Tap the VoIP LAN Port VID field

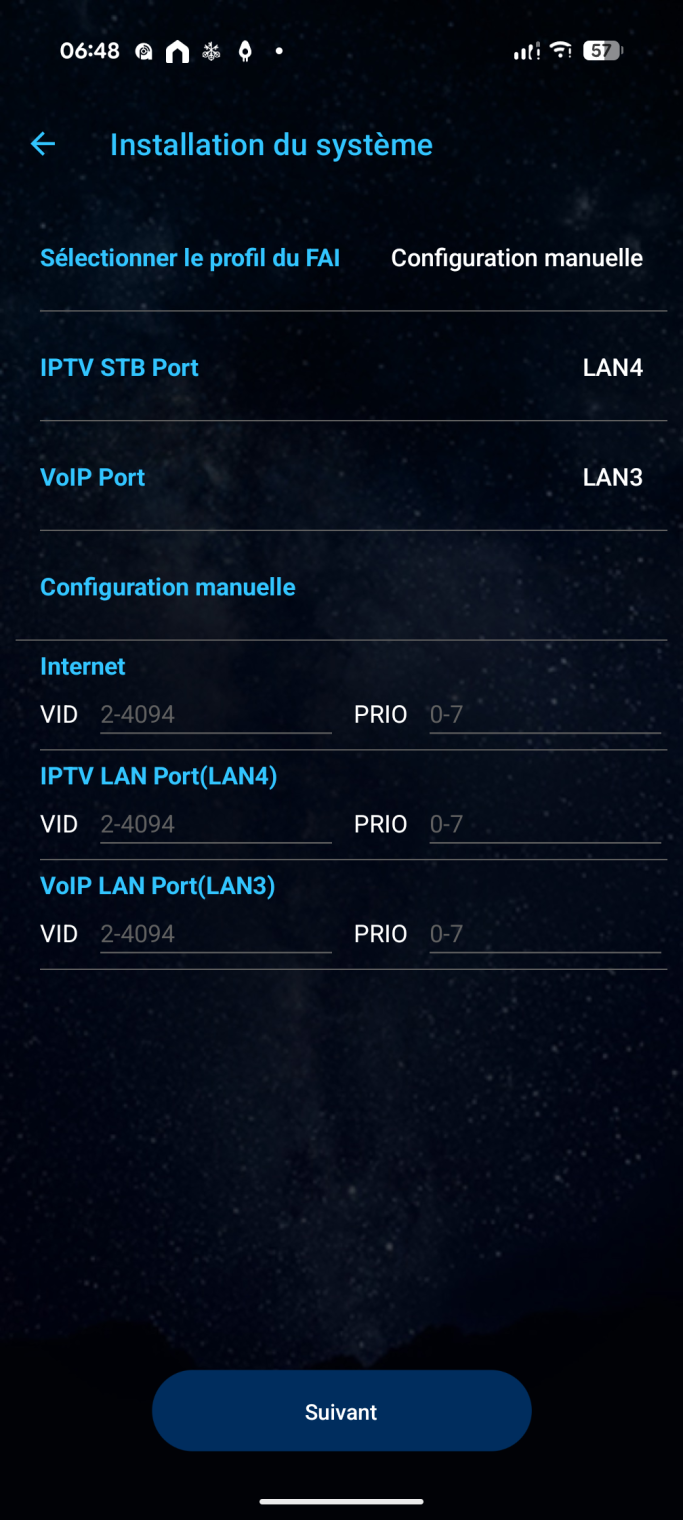(215, 934)
